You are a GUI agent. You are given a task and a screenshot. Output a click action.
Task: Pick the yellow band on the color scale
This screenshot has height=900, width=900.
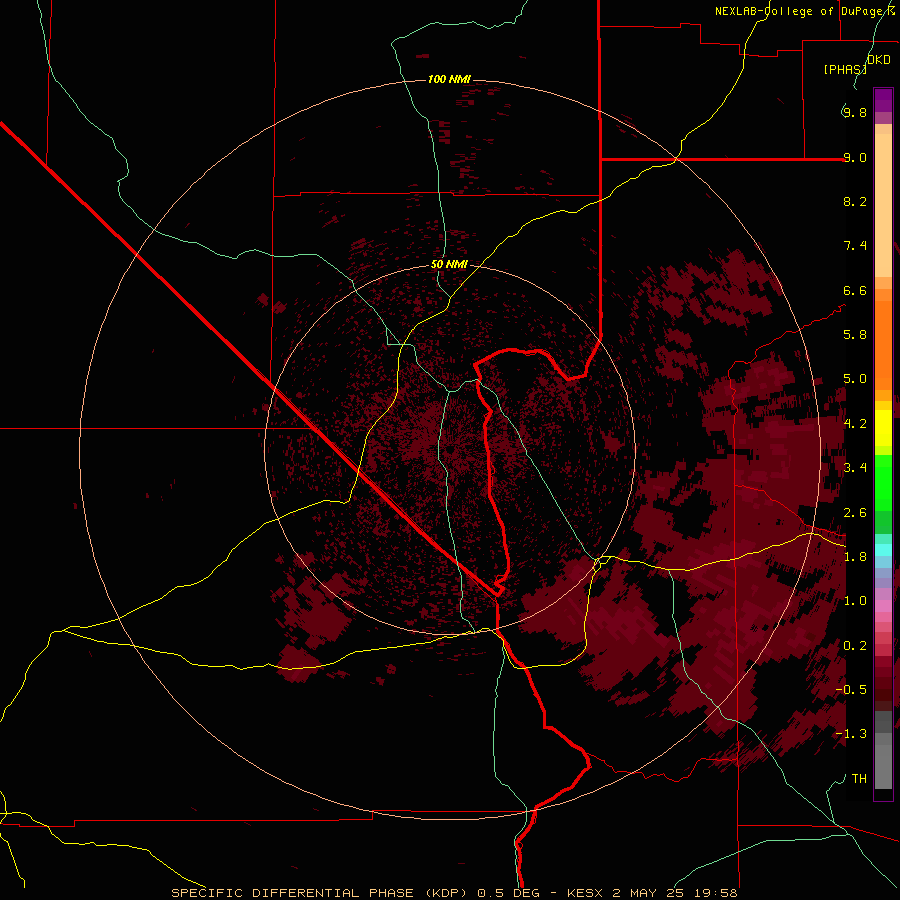[883, 428]
